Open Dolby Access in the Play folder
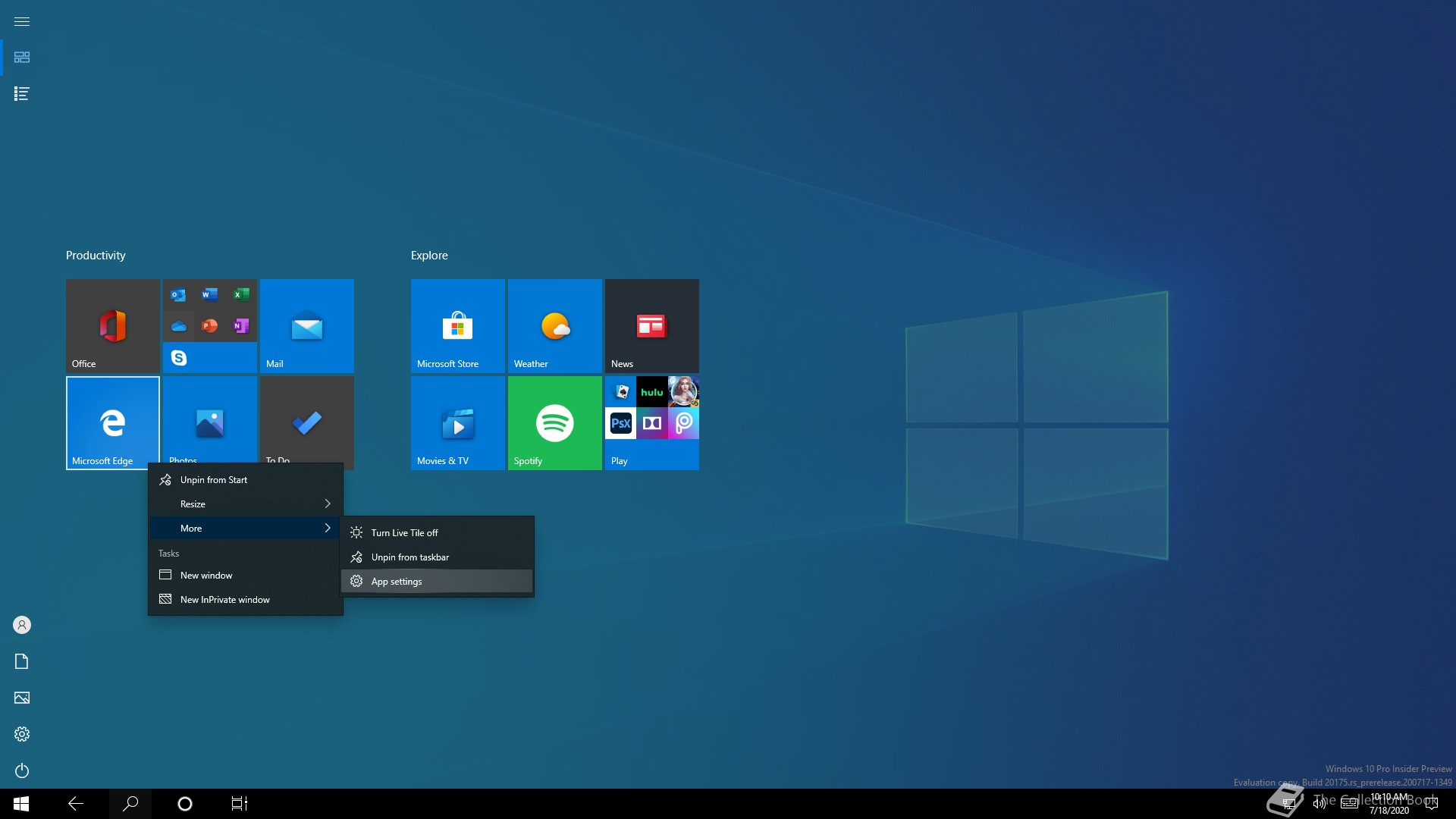1456x819 pixels. 652,423
